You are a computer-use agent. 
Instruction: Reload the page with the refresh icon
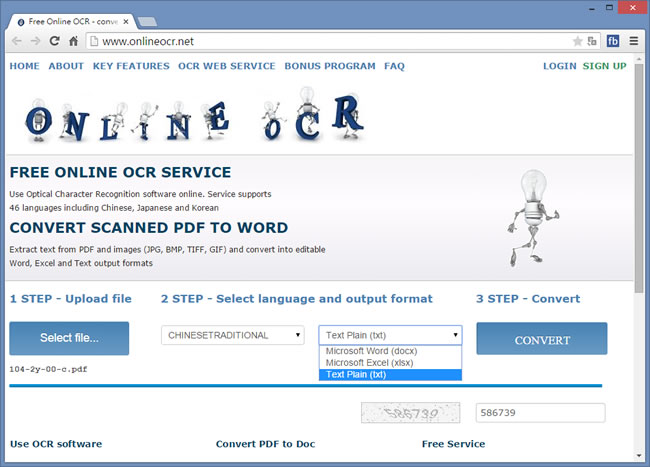54,41
